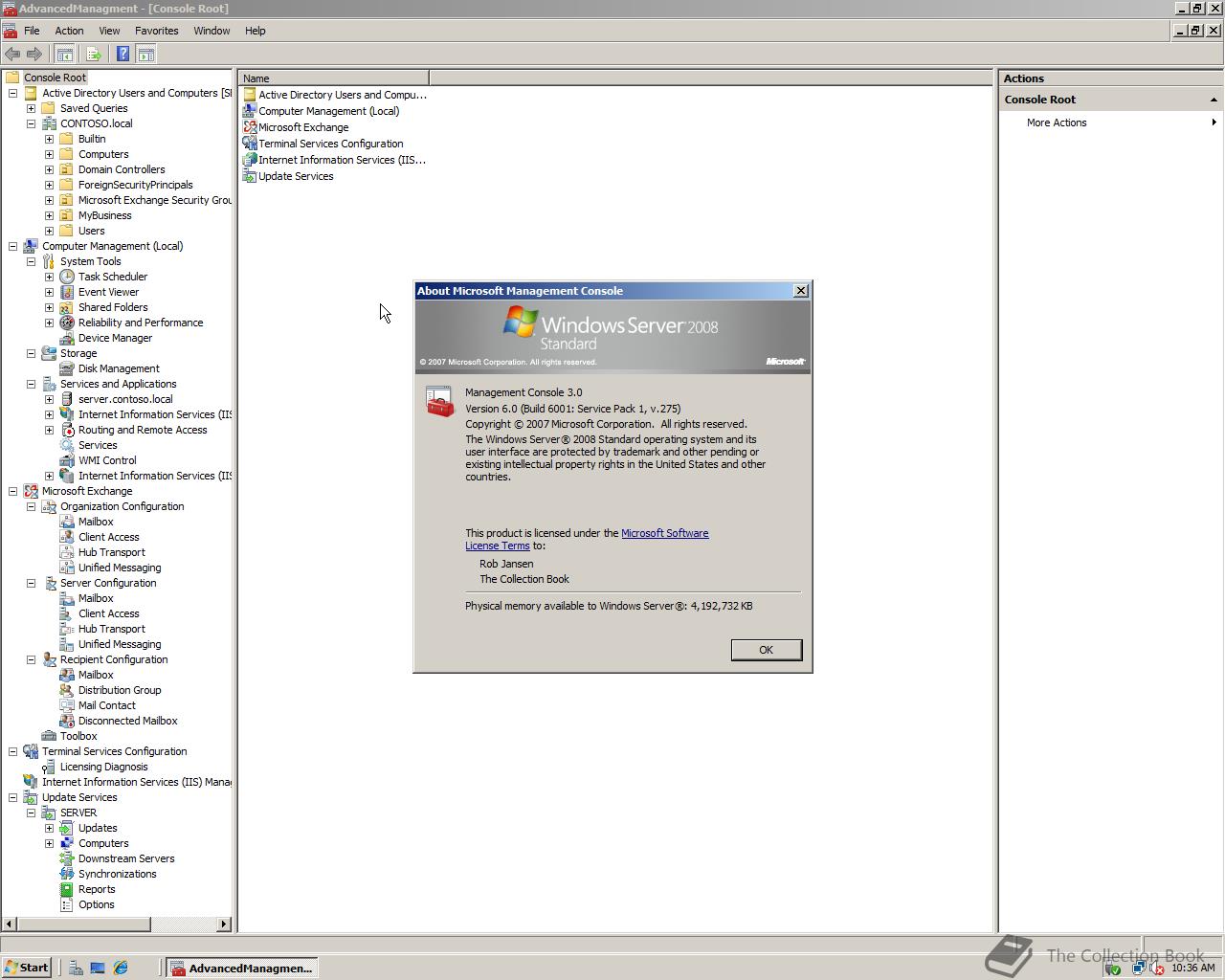Select Options icon under Update Services
Image resolution: width=1225 pixels, height=980 pixels.
click(x=67, y=904)
